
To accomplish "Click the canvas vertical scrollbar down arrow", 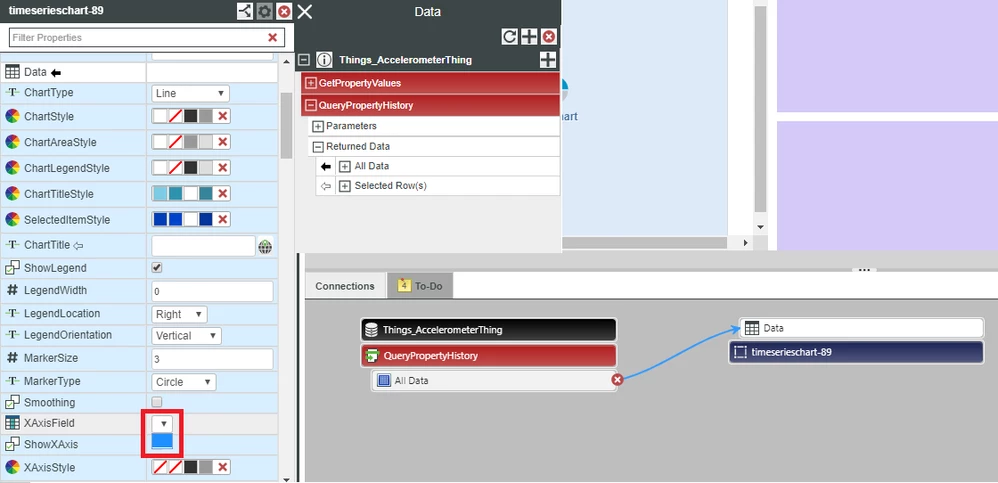I will (x=760, y=226).
